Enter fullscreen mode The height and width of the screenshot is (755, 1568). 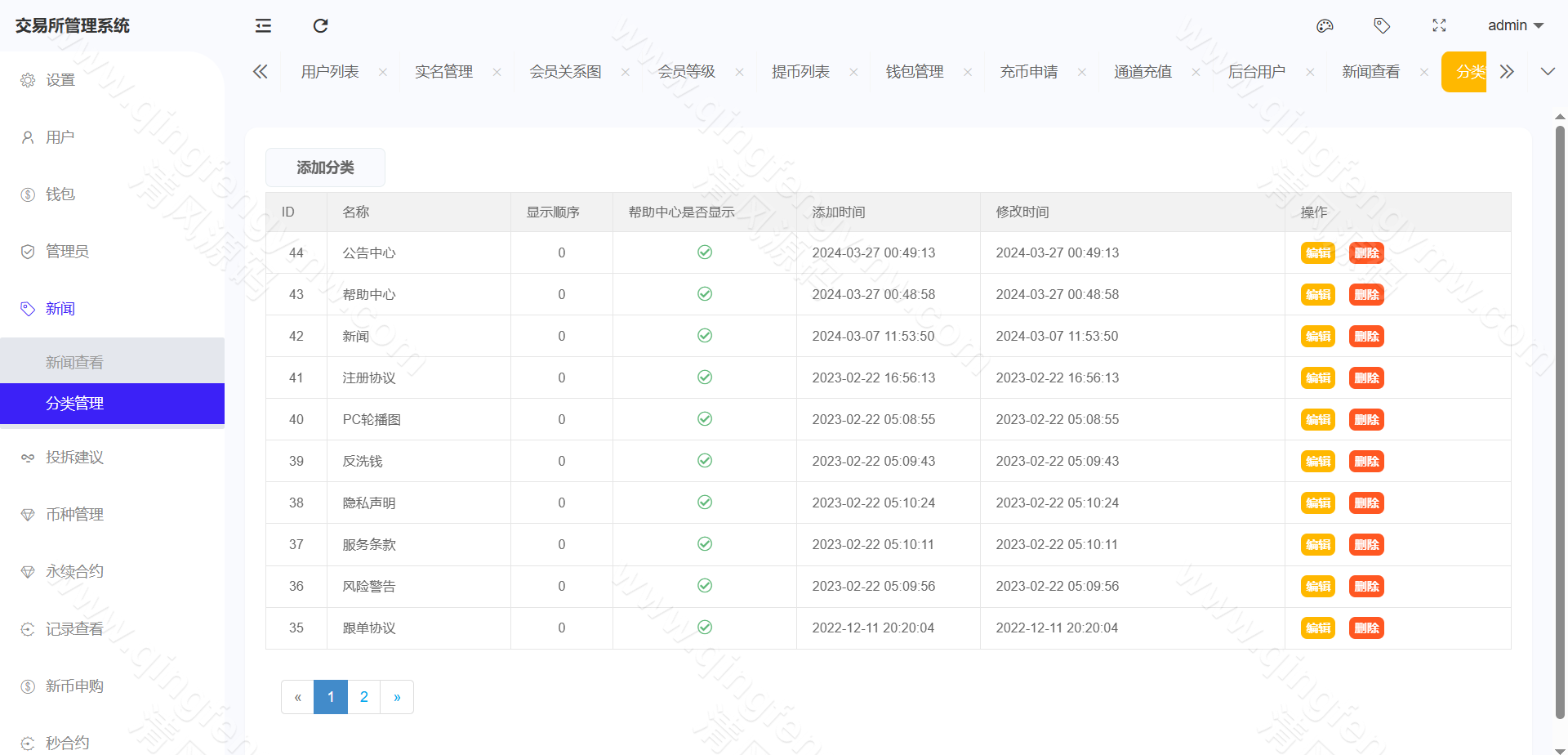(1439, 25)
